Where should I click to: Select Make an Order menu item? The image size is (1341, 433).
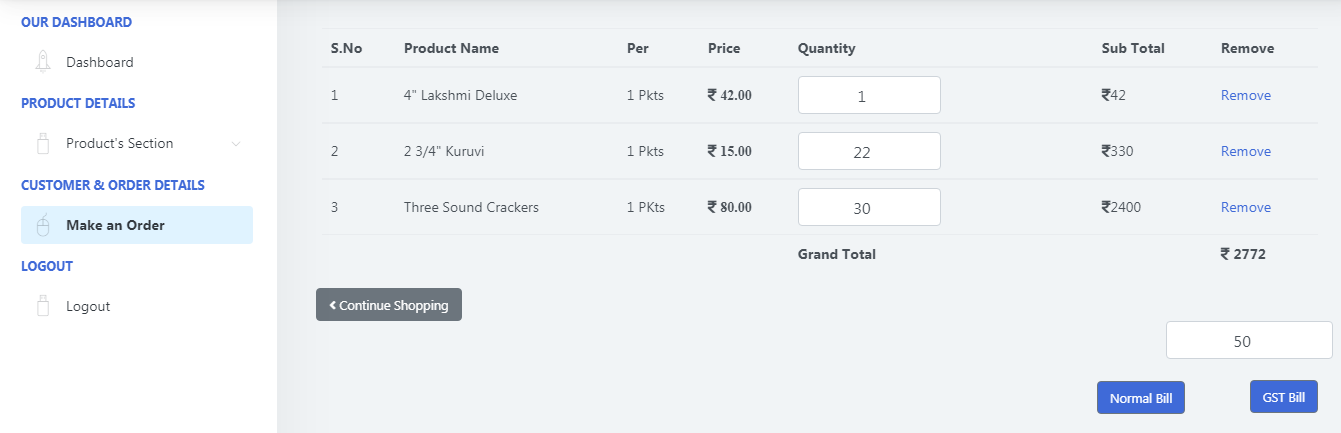click(115, 225)
